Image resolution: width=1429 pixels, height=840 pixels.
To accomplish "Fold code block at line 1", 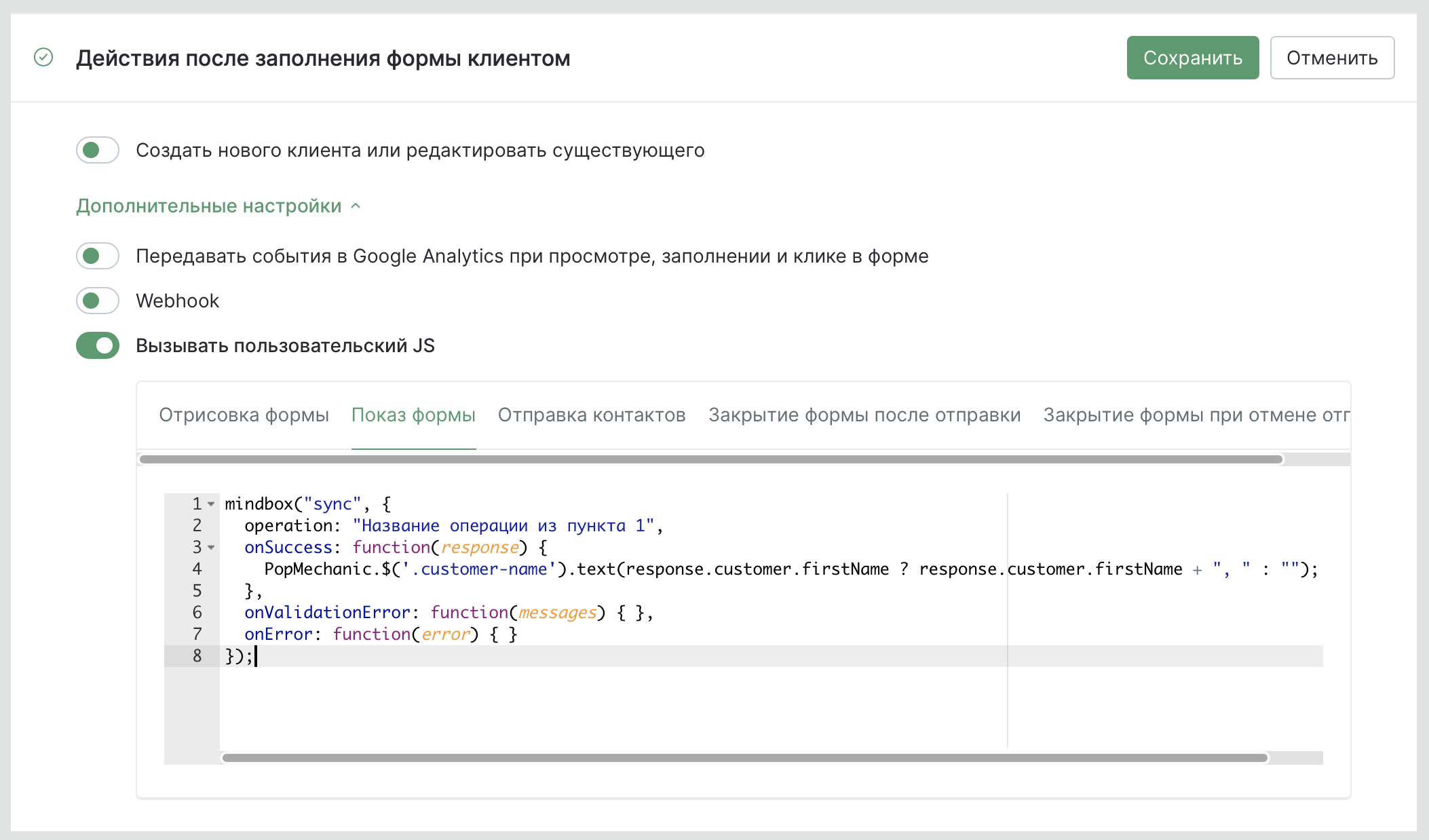I will click(x=211, y=504).
